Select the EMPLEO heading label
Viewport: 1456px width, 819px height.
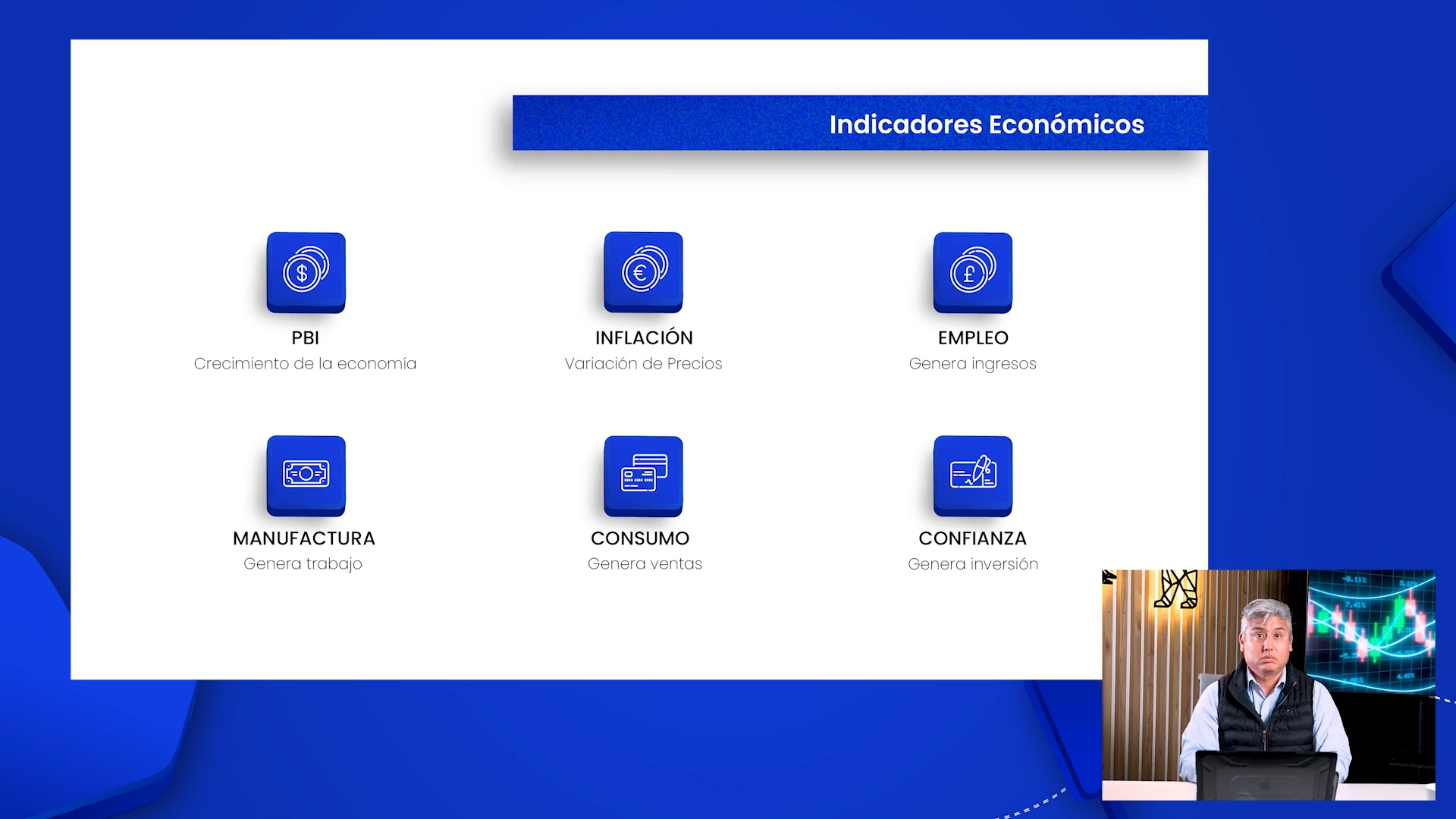972,337
